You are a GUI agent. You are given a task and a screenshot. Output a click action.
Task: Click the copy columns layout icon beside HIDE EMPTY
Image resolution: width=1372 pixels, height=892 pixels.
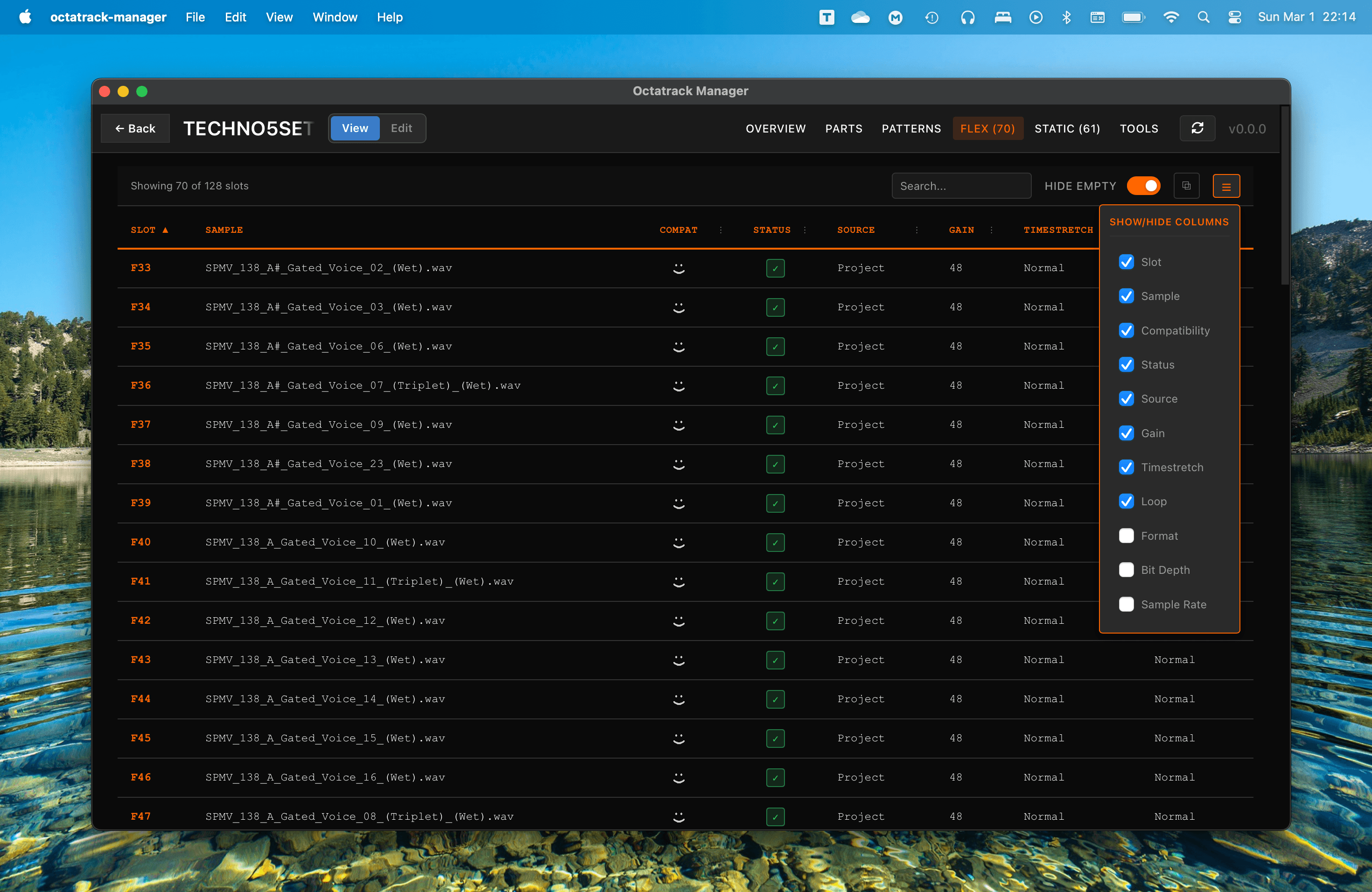click(x=1187, y=186)
